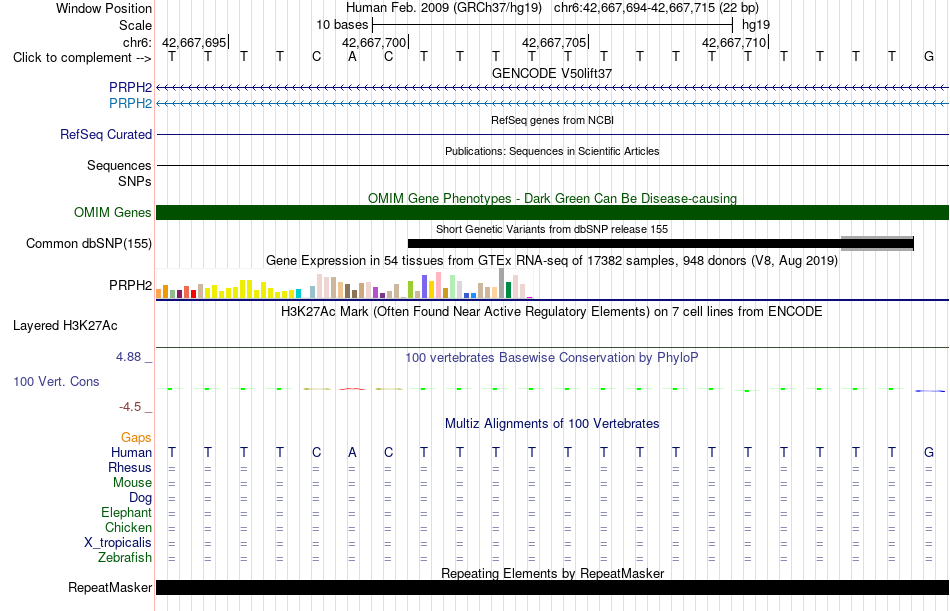Select the Zebrafish species label
950x611 pixels.
(125, 557)
